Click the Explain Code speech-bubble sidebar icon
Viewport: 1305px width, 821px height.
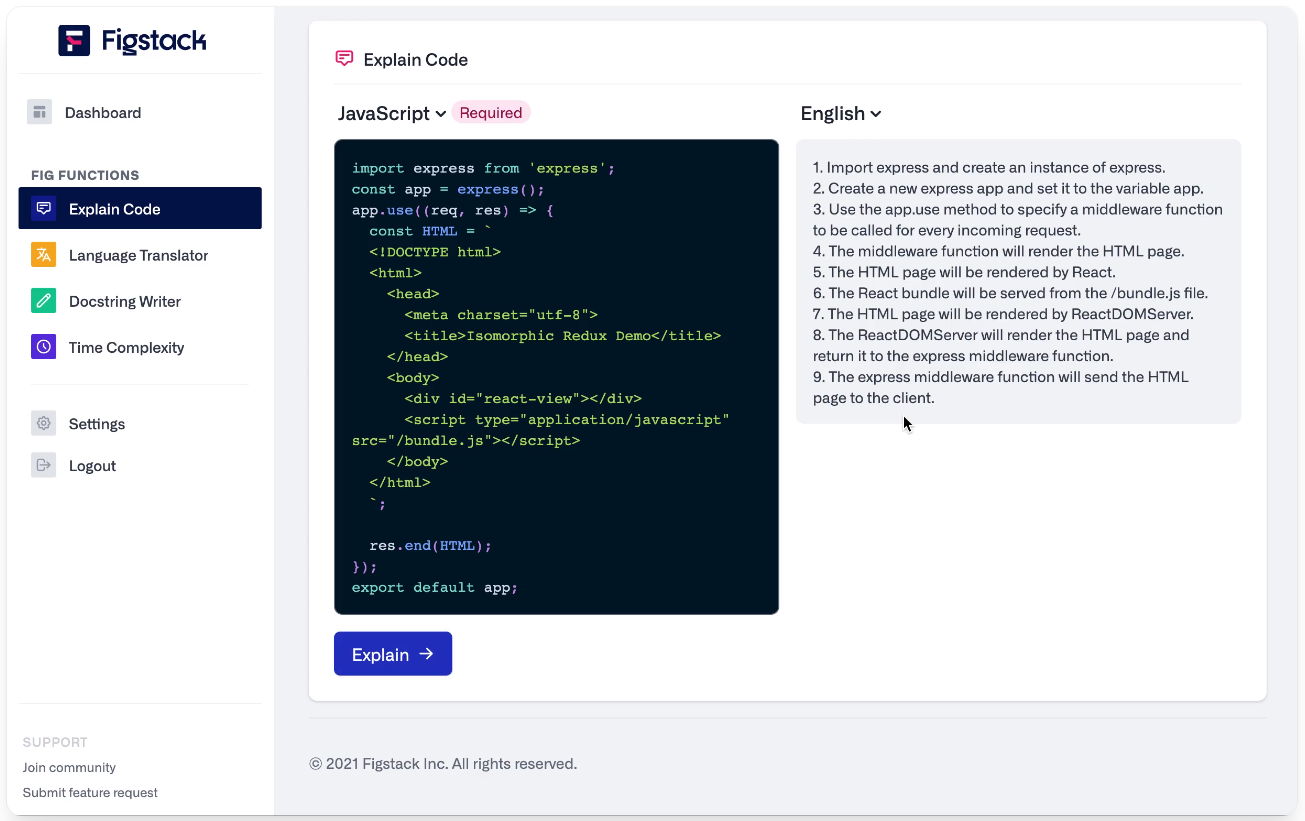[43, 209]
